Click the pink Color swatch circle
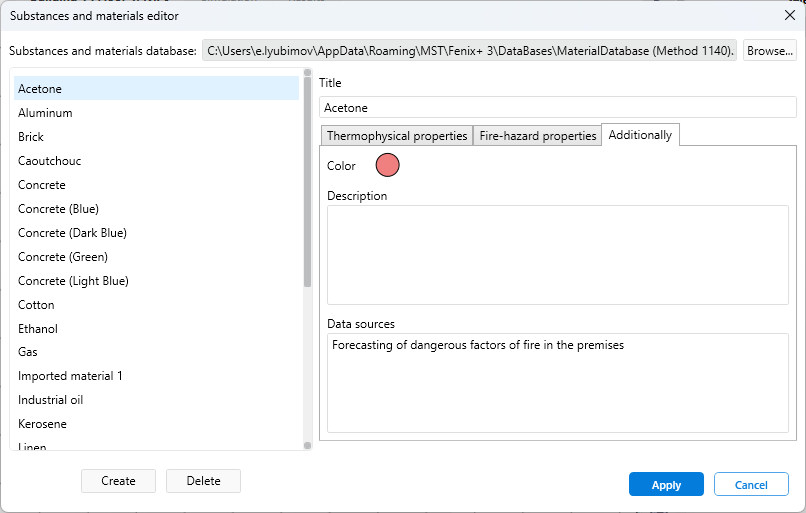The height and width of the screenshot is (513, 806). tap(387, 166)
